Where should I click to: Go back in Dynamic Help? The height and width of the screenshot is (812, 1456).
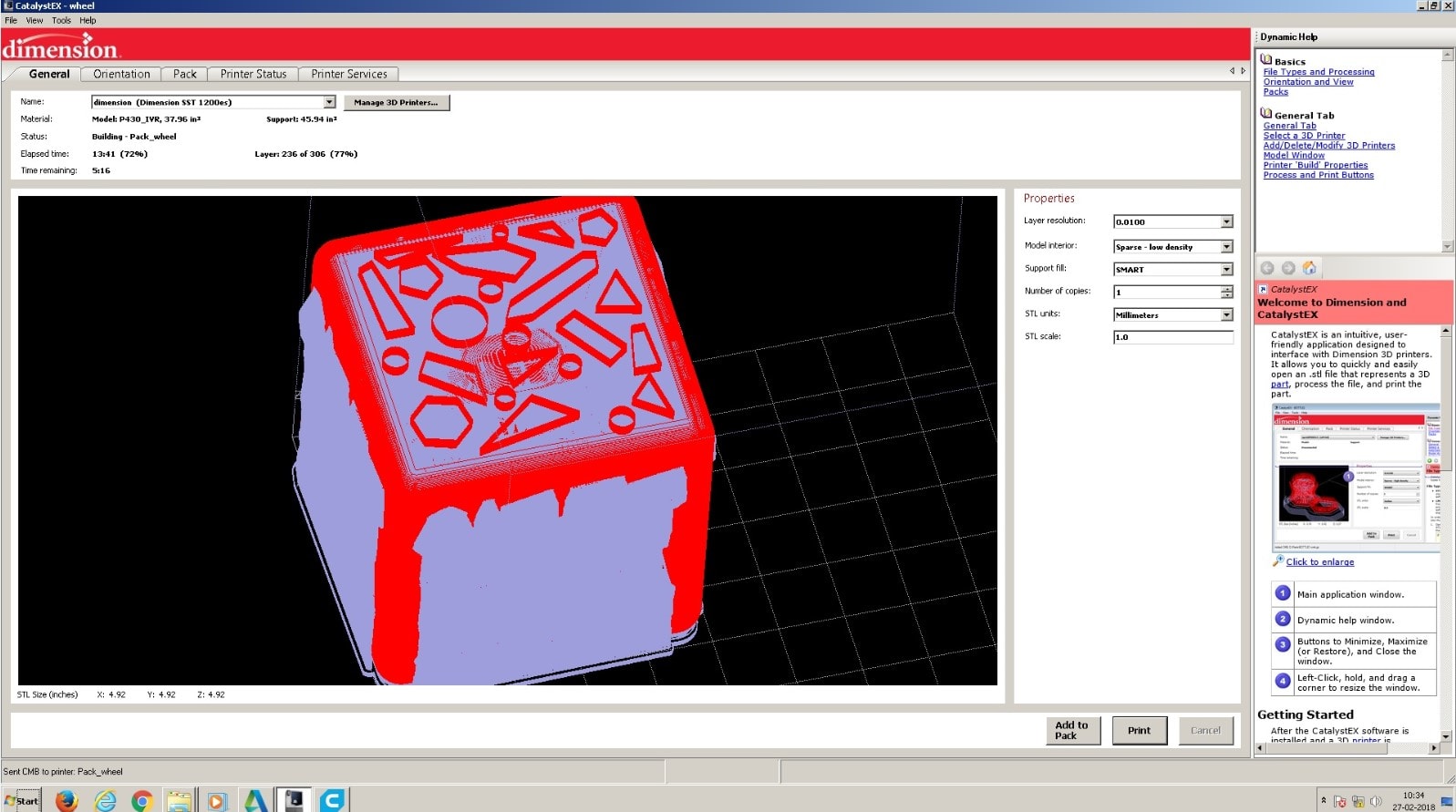coord(1266,268)
